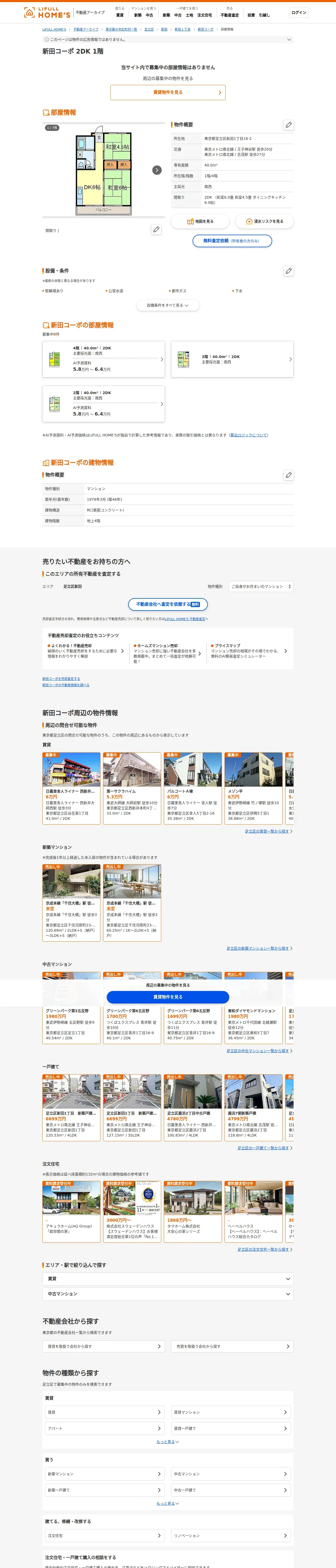336x1568 pixels.
Task: Open the アパート category link
Action: click(105, 1429)
